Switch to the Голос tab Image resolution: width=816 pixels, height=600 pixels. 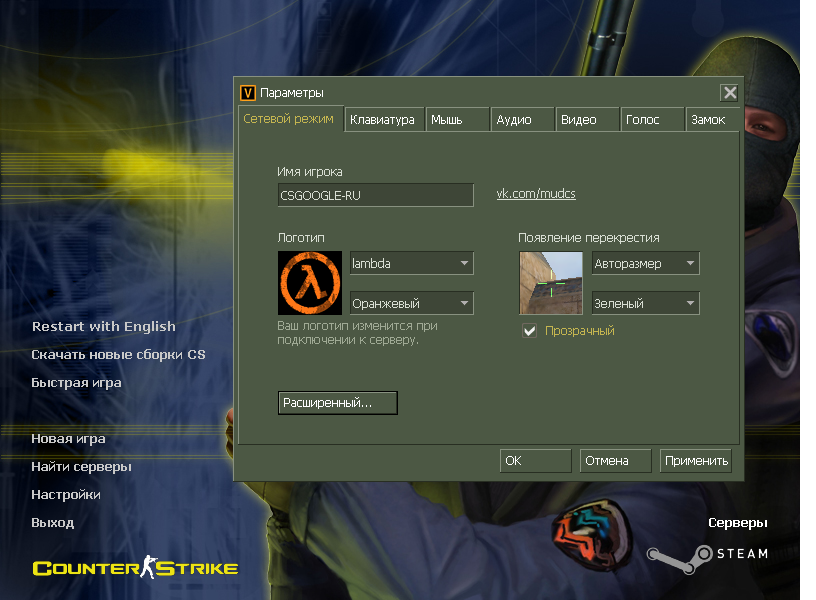point(653,120)
